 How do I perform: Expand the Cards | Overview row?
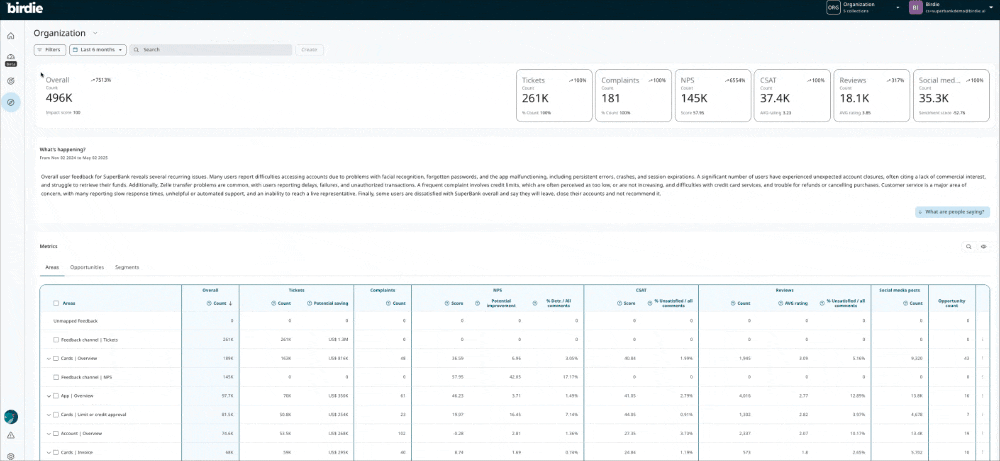(x=49, y=358)
